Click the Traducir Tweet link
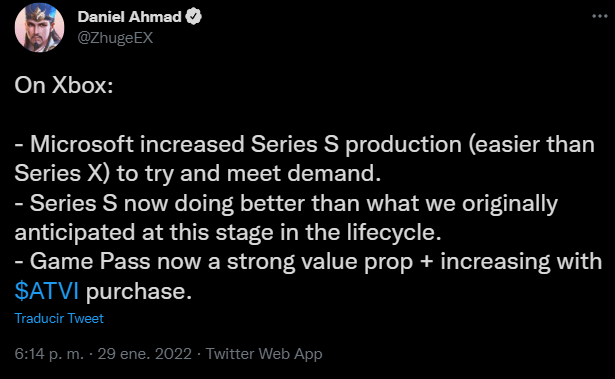The image size is (615, 379). [59, 318]
